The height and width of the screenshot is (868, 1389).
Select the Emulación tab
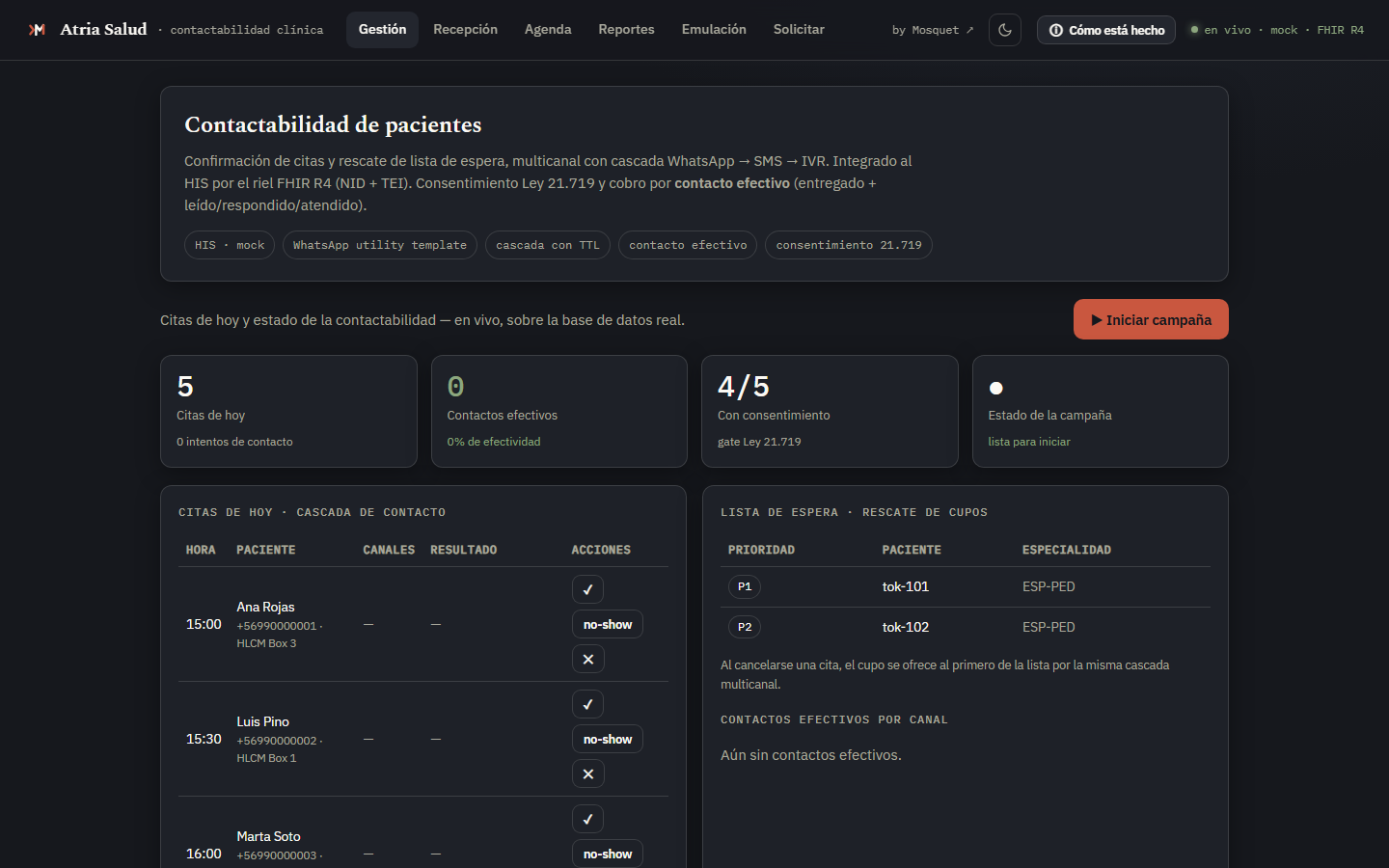(714, 30)
